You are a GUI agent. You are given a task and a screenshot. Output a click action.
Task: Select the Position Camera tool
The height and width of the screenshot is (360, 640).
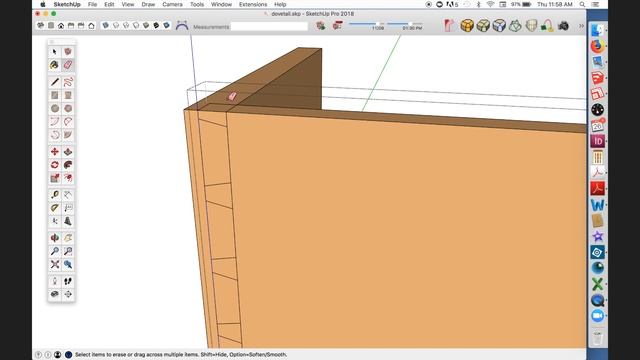click(55, 281)
